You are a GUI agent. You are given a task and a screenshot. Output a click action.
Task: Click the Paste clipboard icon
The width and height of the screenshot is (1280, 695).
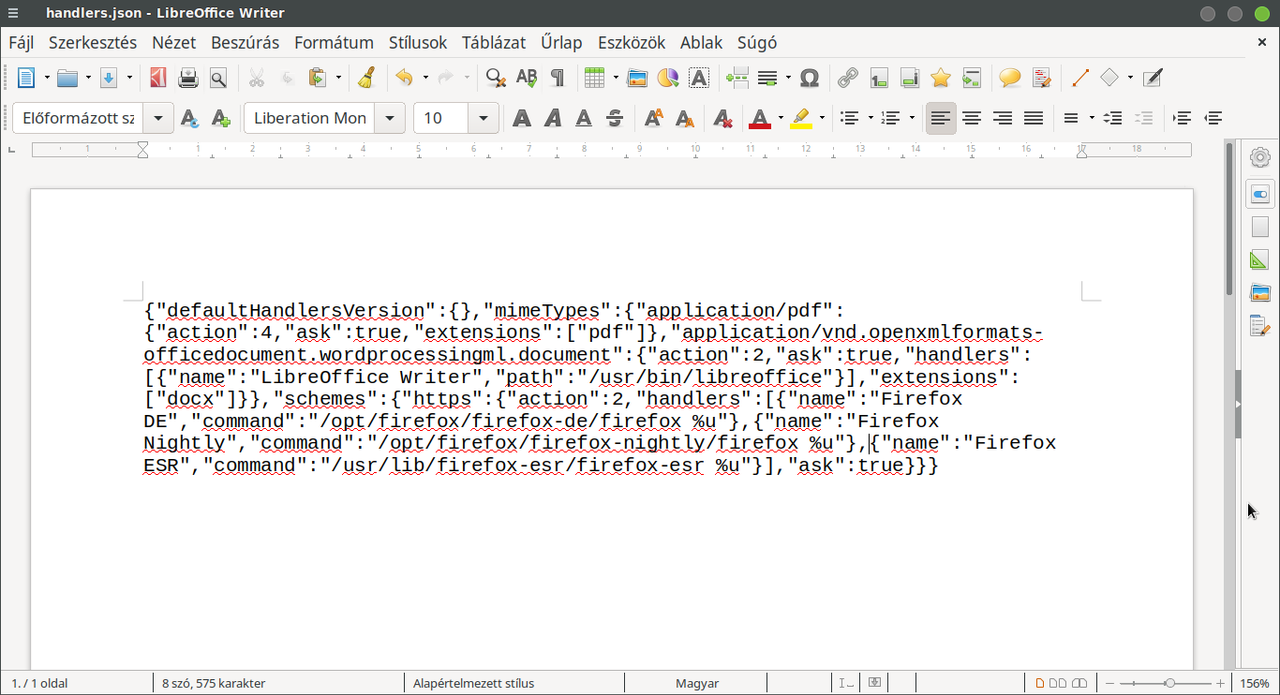point(318,77)
